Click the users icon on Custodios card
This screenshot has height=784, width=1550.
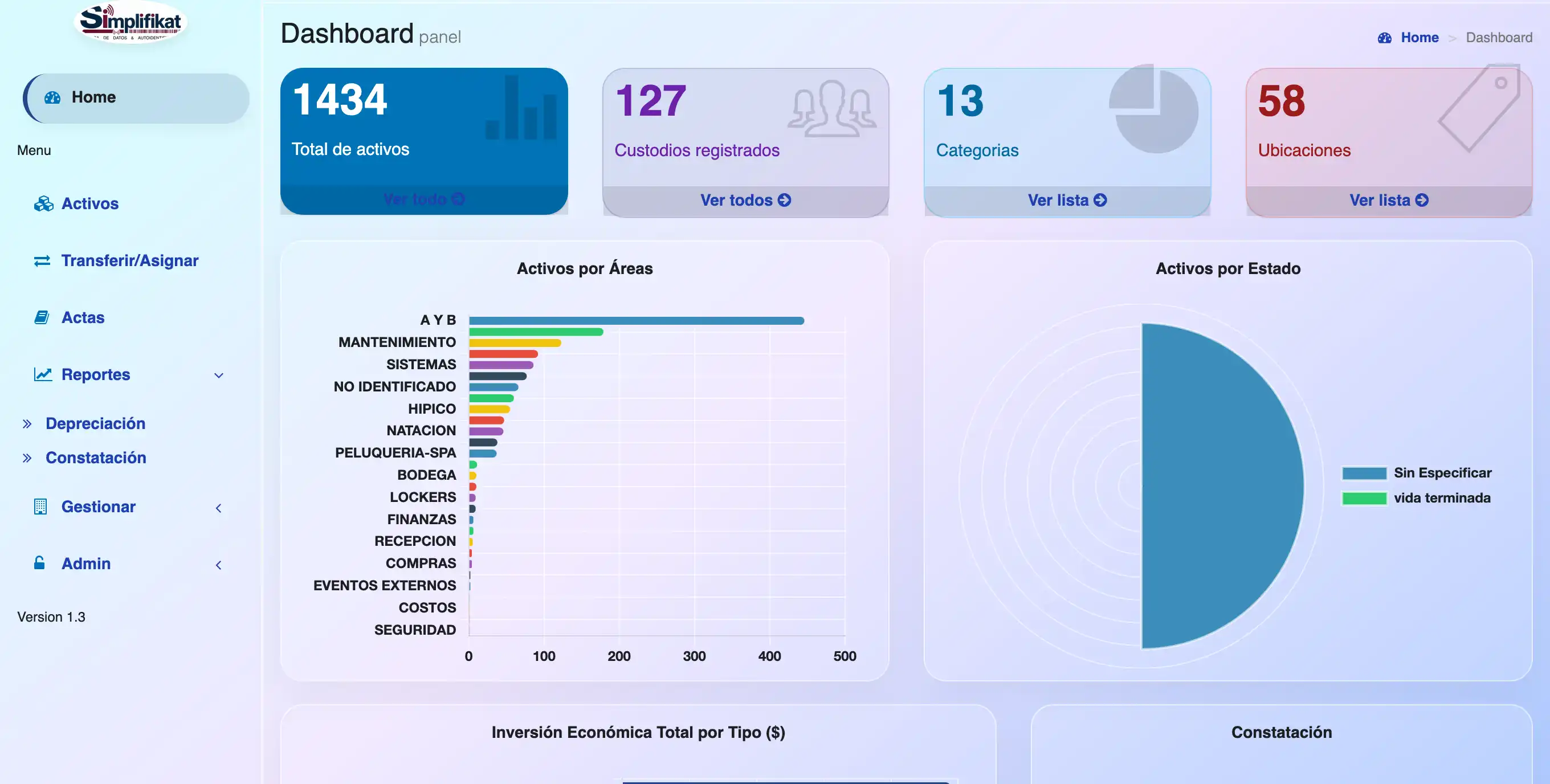(x=831, y=108)
